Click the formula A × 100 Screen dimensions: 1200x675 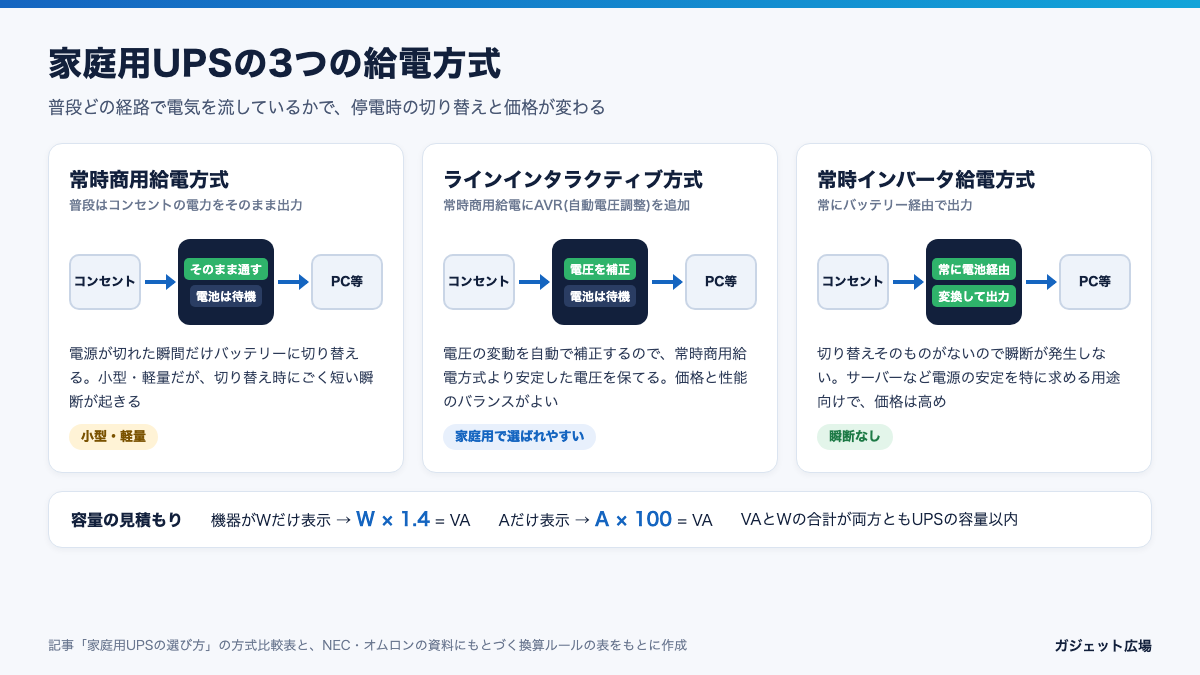pos(633,519)
